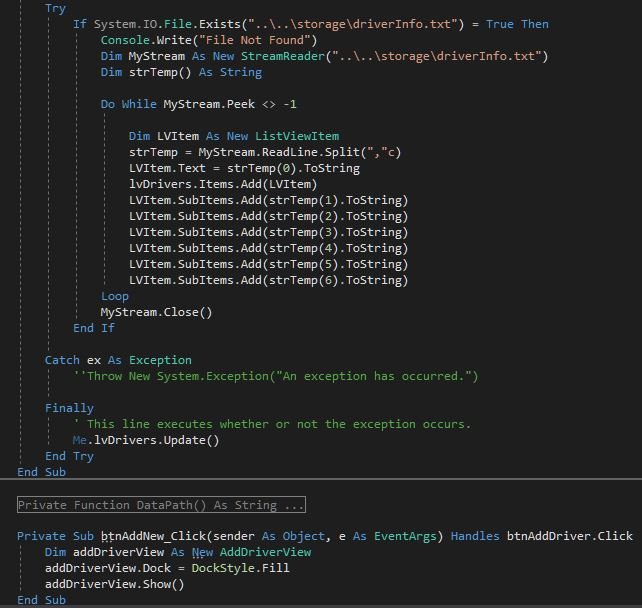Screen dimensions: 642x608
Task: Click the 'Catch ex As Exception' line
Action: click(x=118, y=360)
